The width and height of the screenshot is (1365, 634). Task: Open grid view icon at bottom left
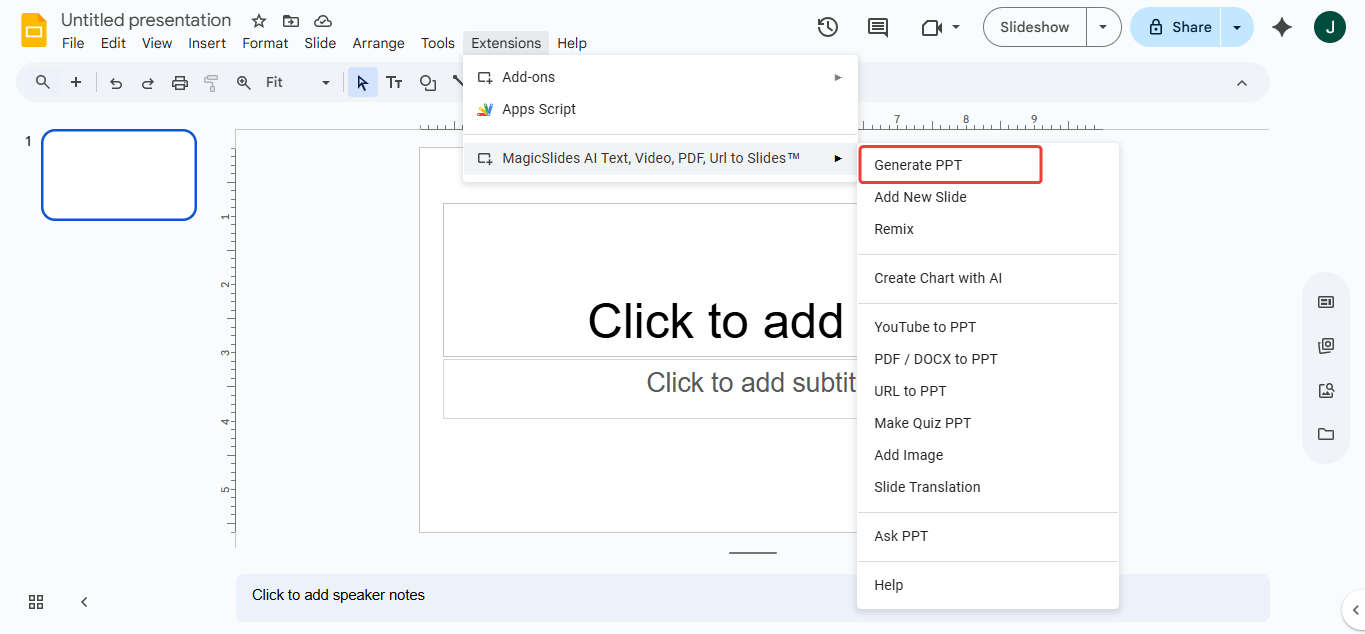click(x=36, y=602)
